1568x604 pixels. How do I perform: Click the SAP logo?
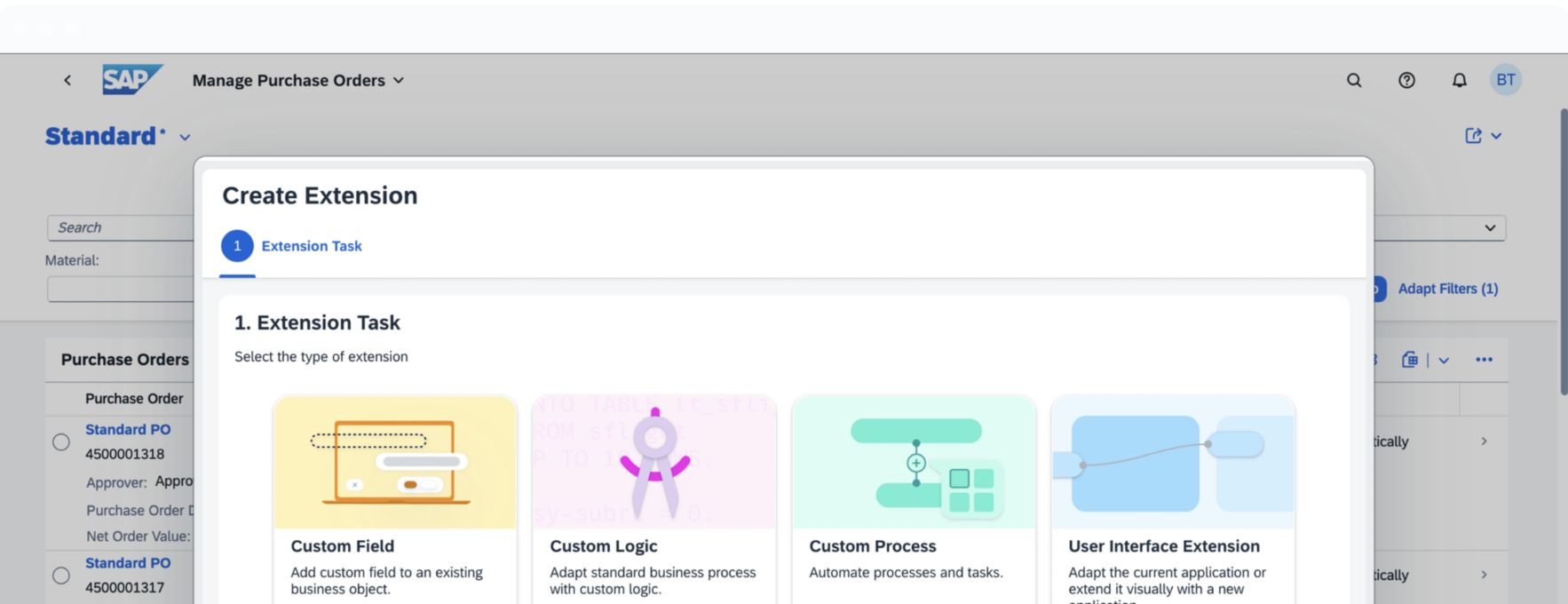[131, 80]
